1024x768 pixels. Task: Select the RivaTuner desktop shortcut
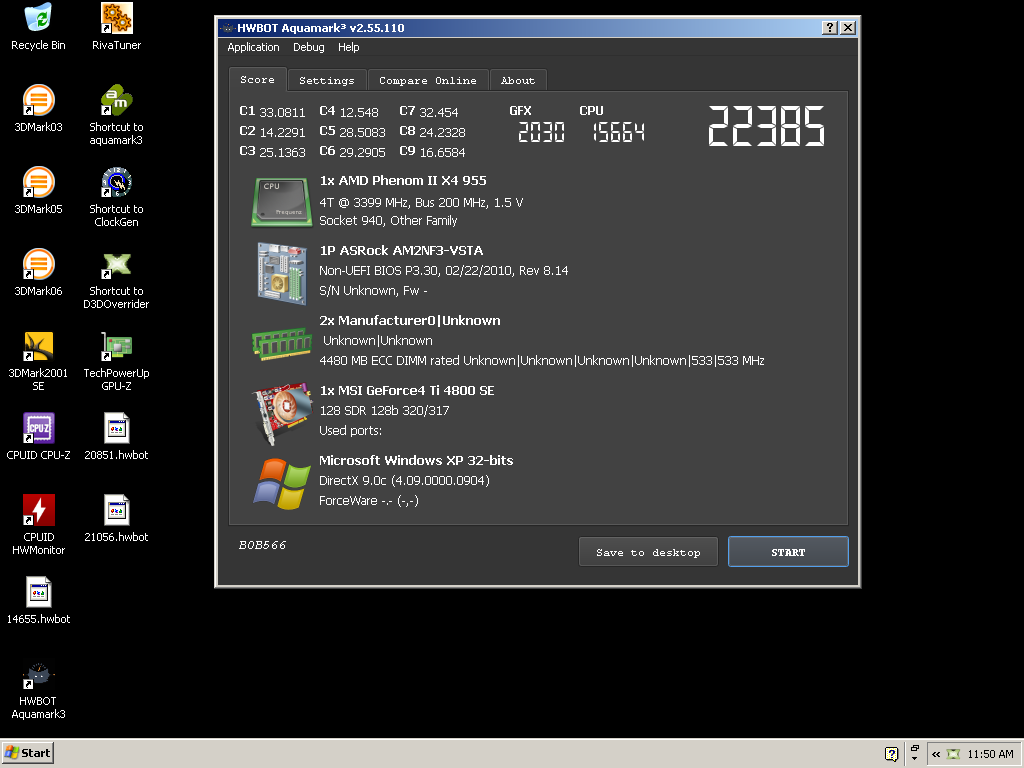tap(116, 27)
